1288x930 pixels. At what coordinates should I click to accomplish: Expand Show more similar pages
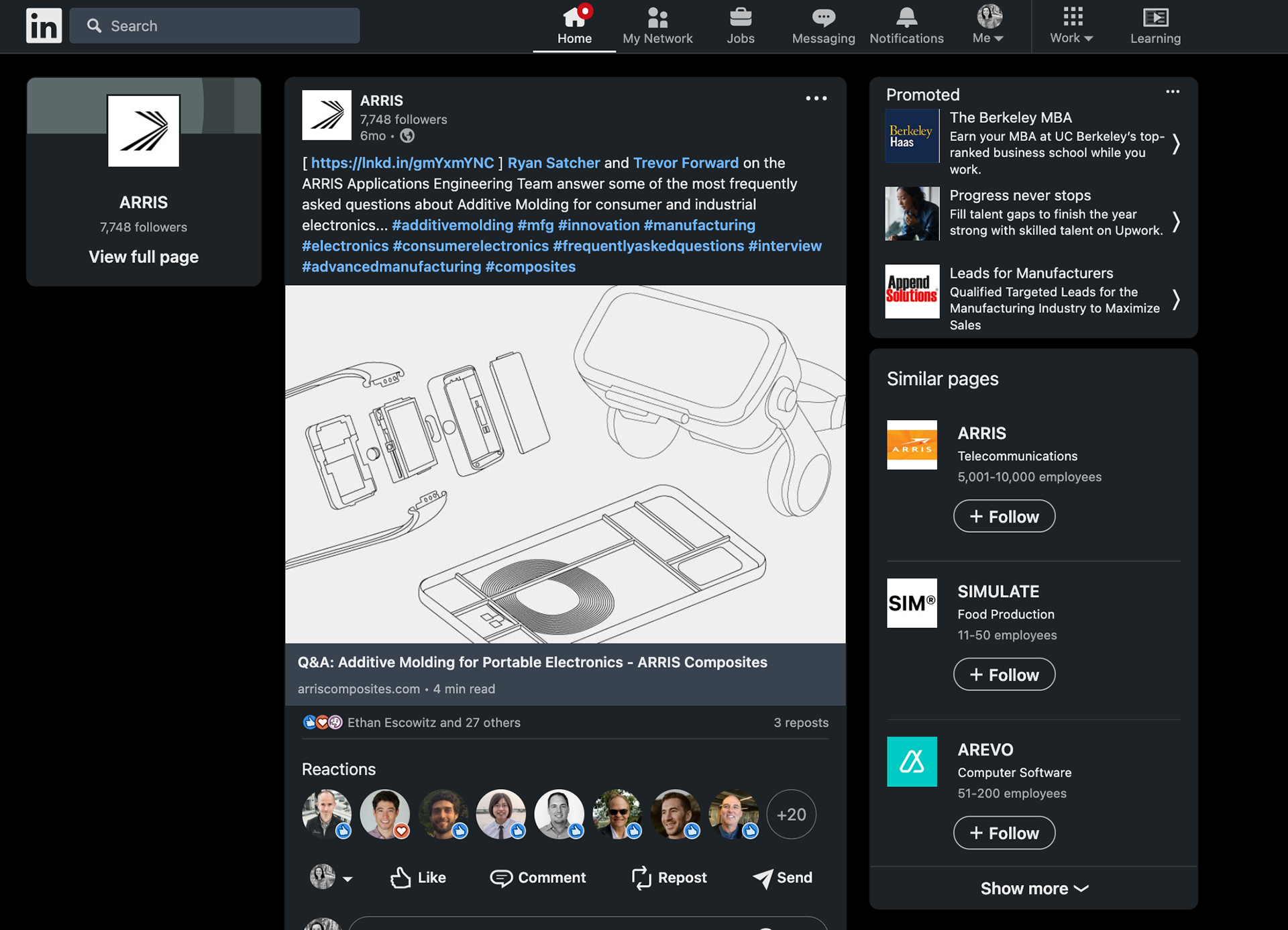tap(1033, 888)
